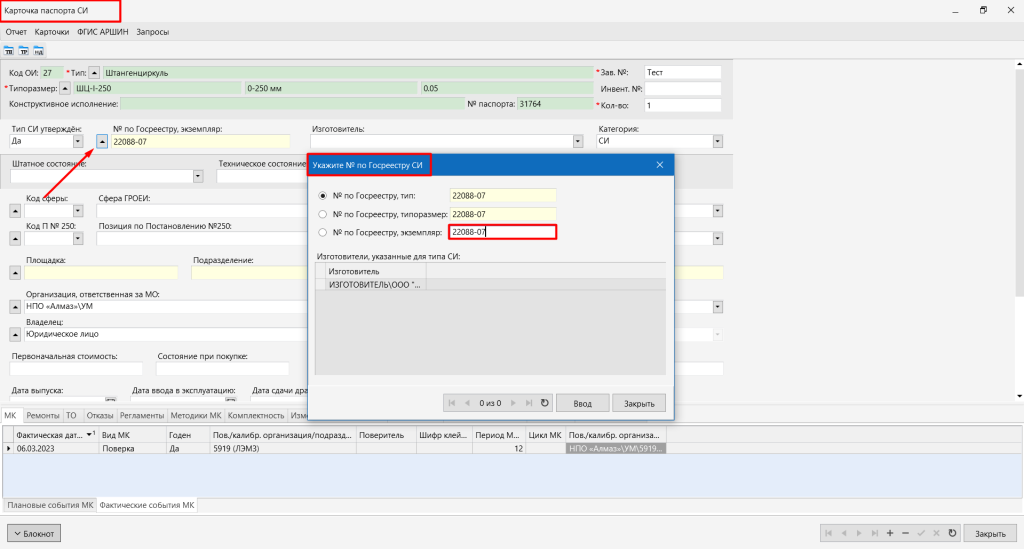Expand Код сферы dropdown arrow

[78, 211]
